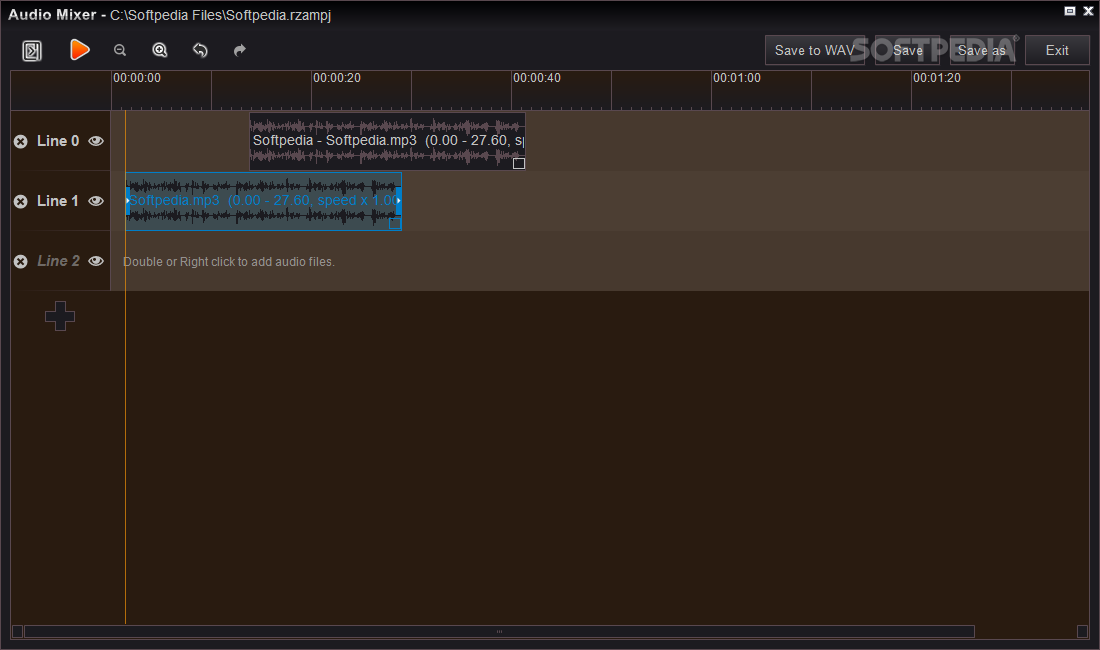Select the Softpedia - Softpedia.mp3 clip on Line 0

tap(387, 141)
